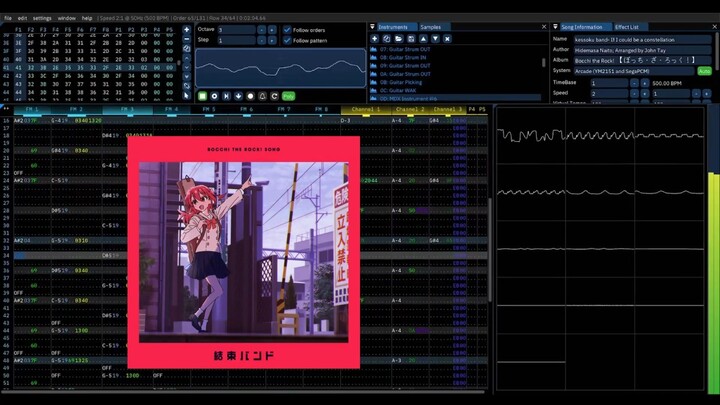Screen dimensions: 720x405
Task: Open an instrument file (folder icon)
Action: click(399, 39)
